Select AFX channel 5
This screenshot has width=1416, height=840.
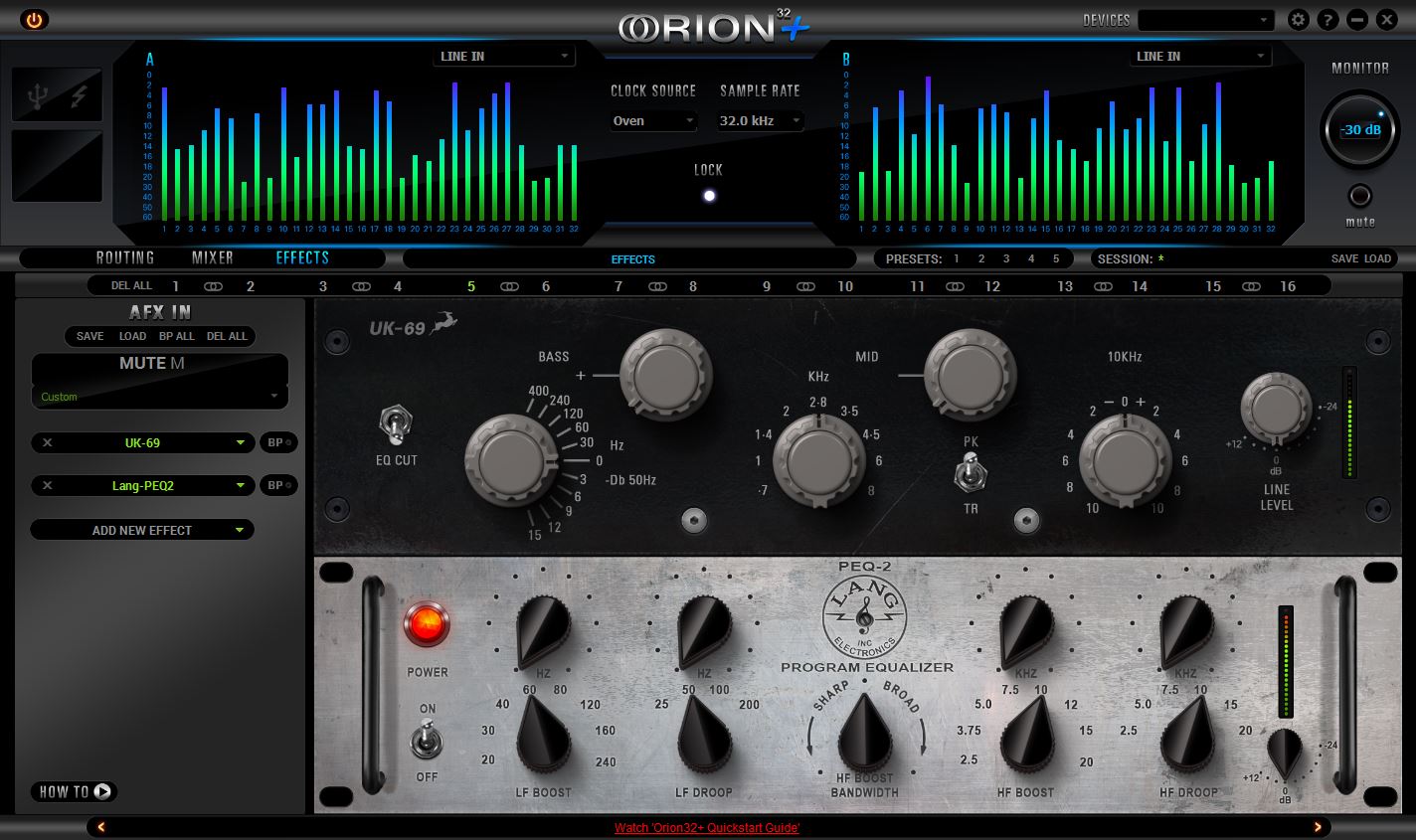[x=471, y=286]
